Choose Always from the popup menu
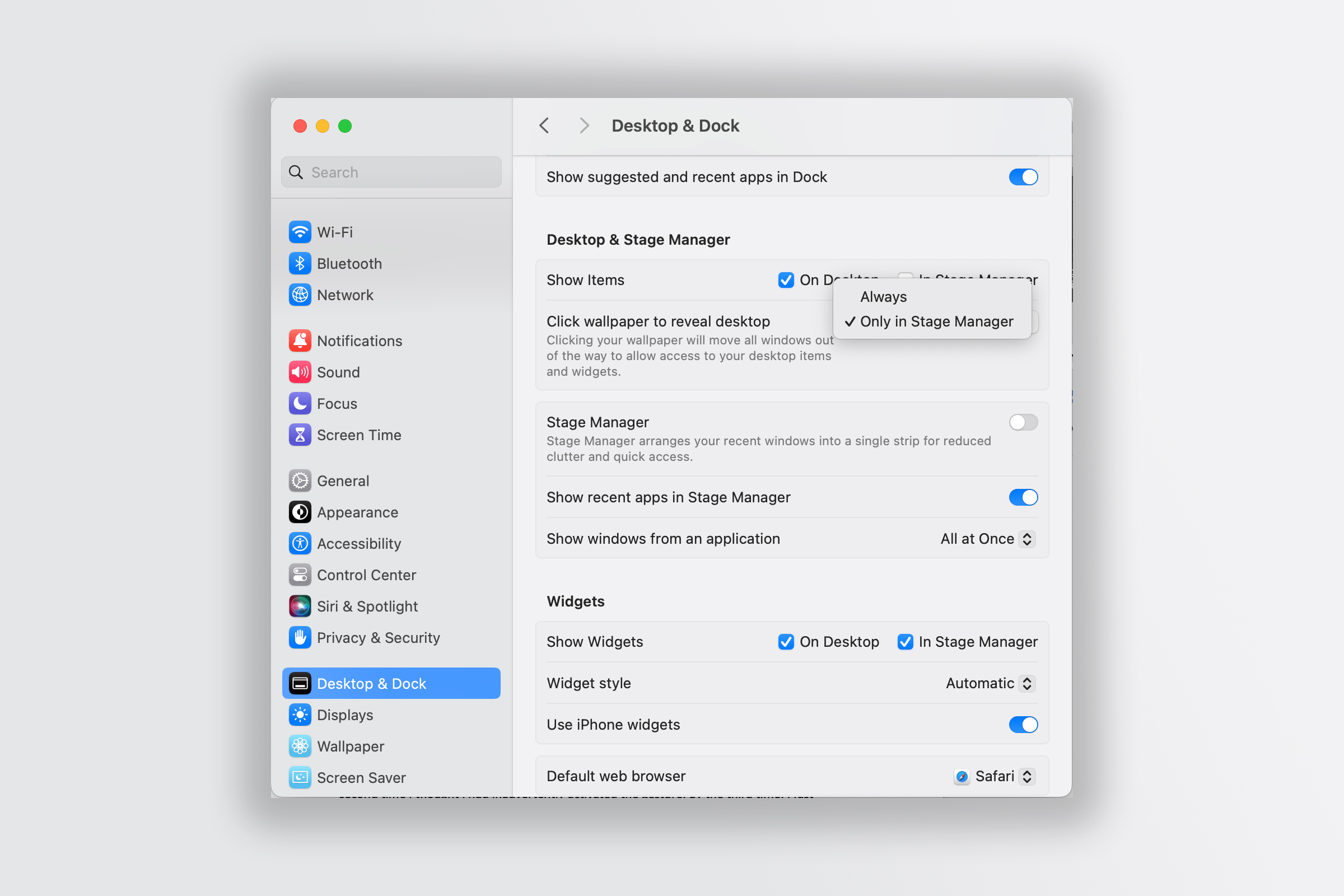The image size is (1344, 896). 884,297
